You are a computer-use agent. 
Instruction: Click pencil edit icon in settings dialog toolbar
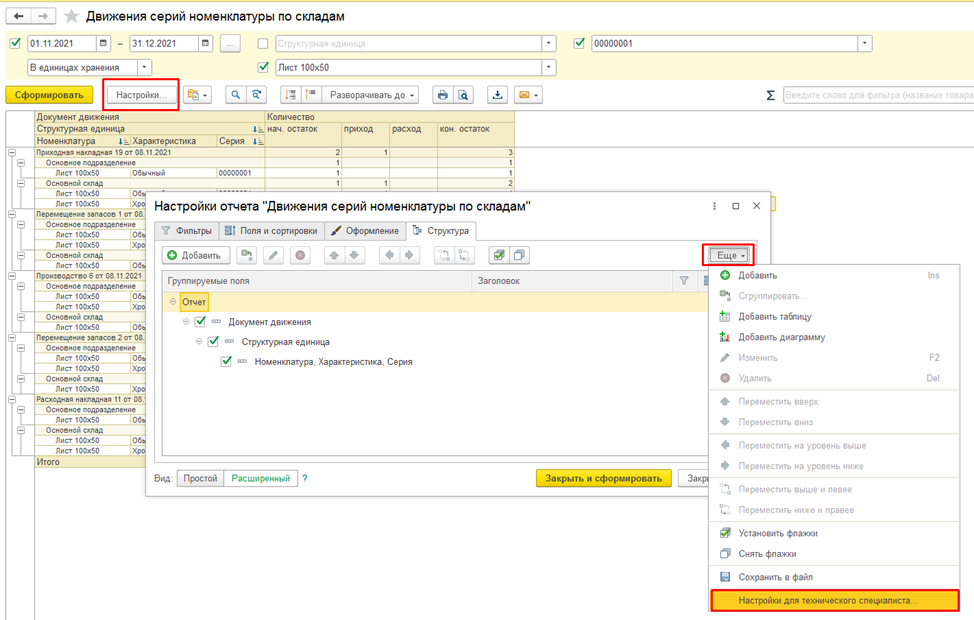coord(273,255)
